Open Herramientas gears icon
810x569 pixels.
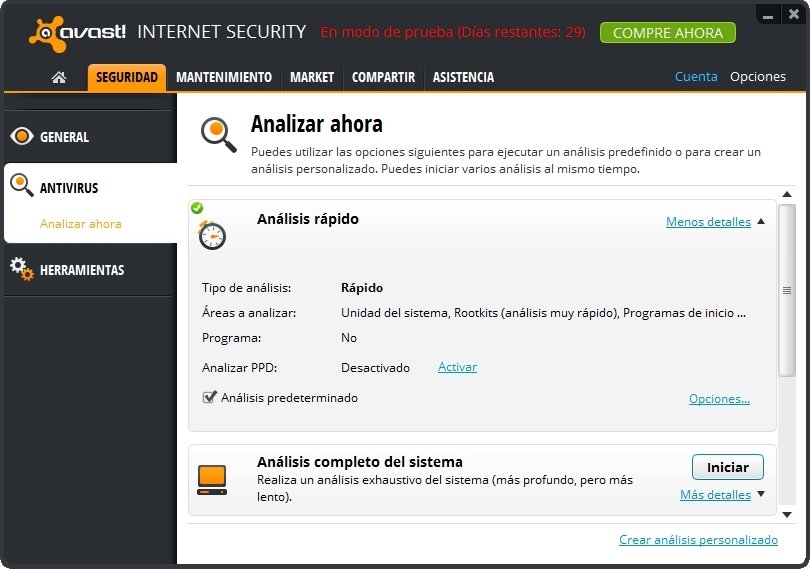22,269
